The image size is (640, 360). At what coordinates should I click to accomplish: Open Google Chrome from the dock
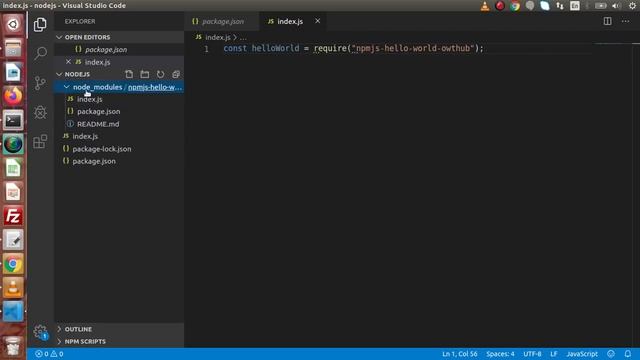13,264
